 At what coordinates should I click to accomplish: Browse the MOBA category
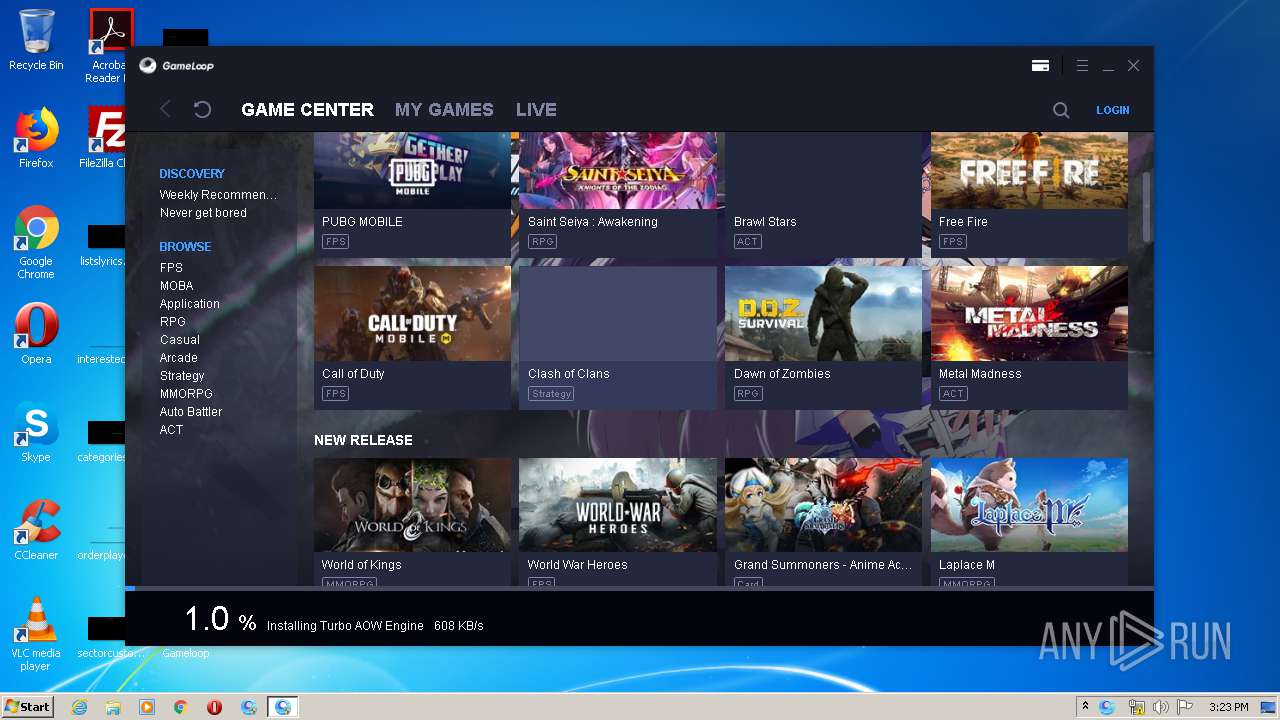(176, 286)
